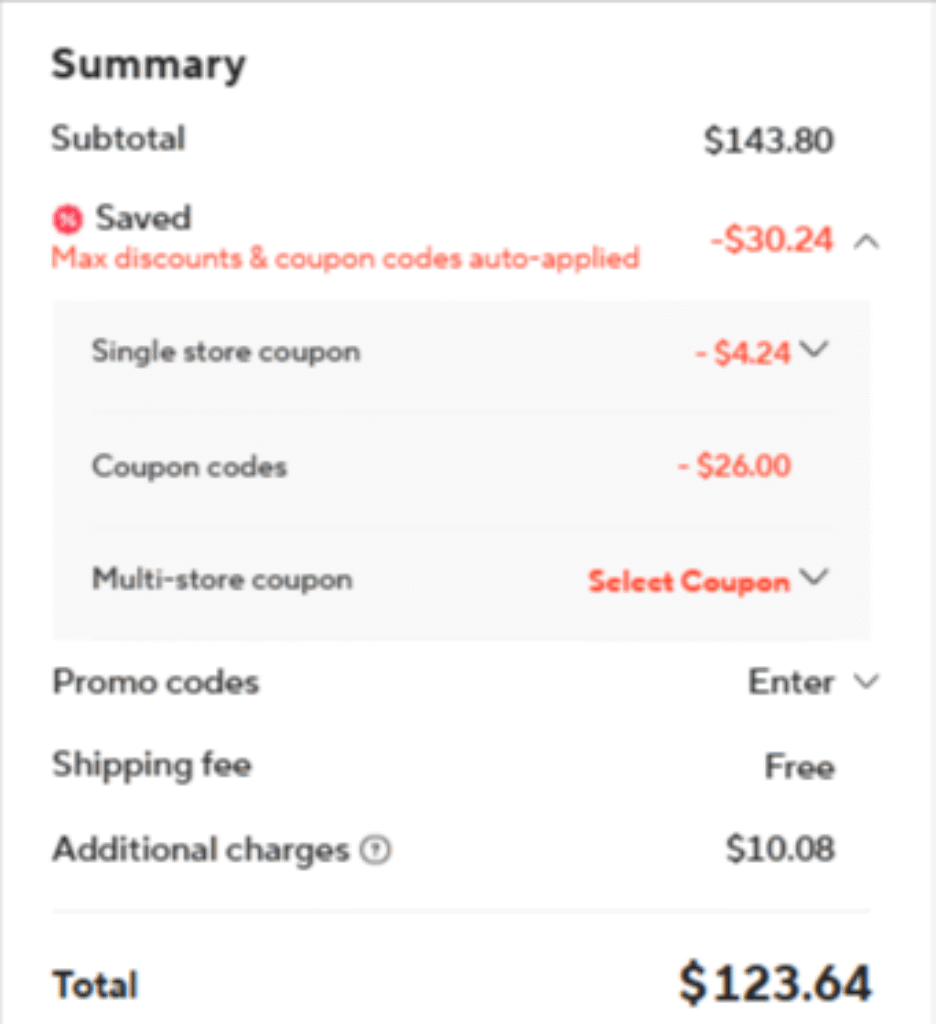Expand the Single store coupon chevron
This screenshot has width=936, height=1024.
815,350
